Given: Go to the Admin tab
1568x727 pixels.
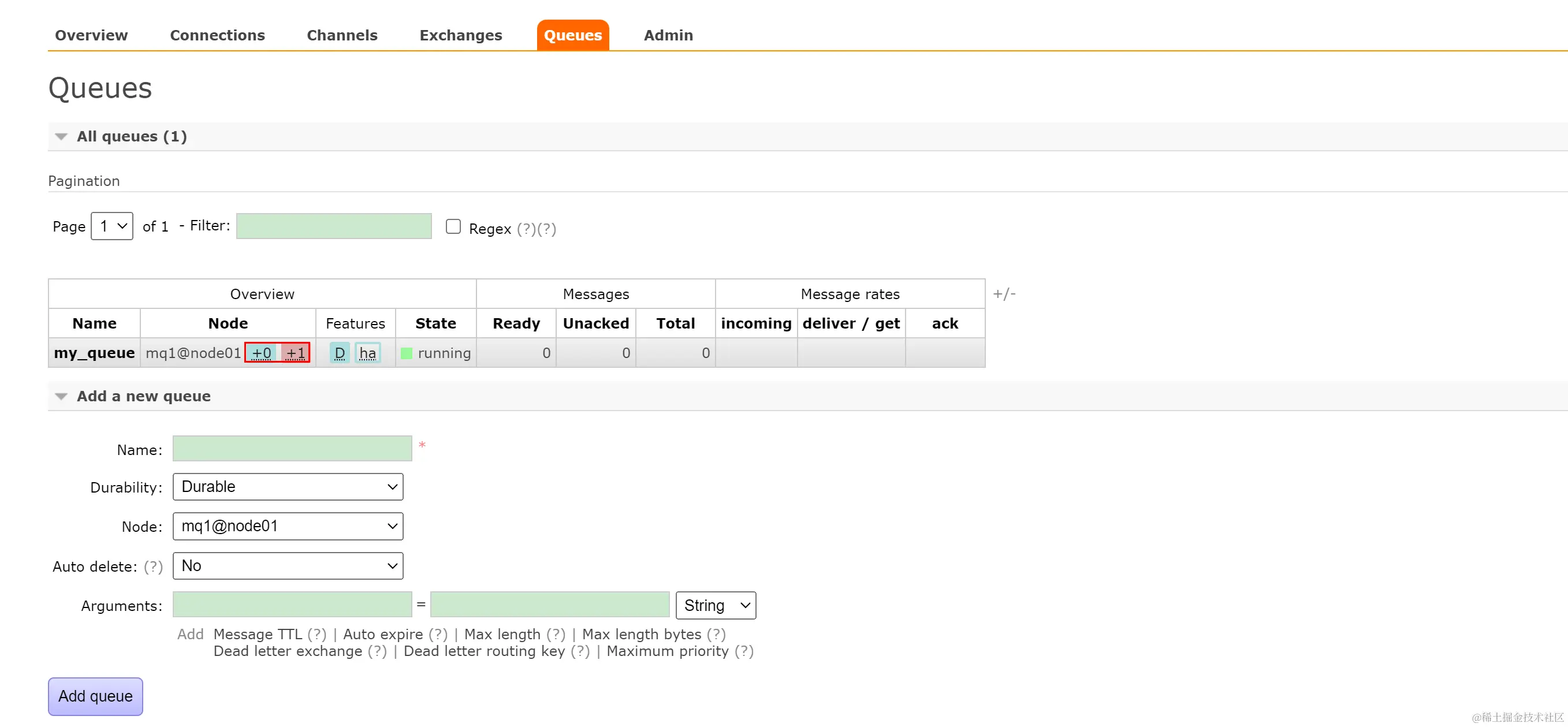Looking at the screenshot, I should 668,35.
